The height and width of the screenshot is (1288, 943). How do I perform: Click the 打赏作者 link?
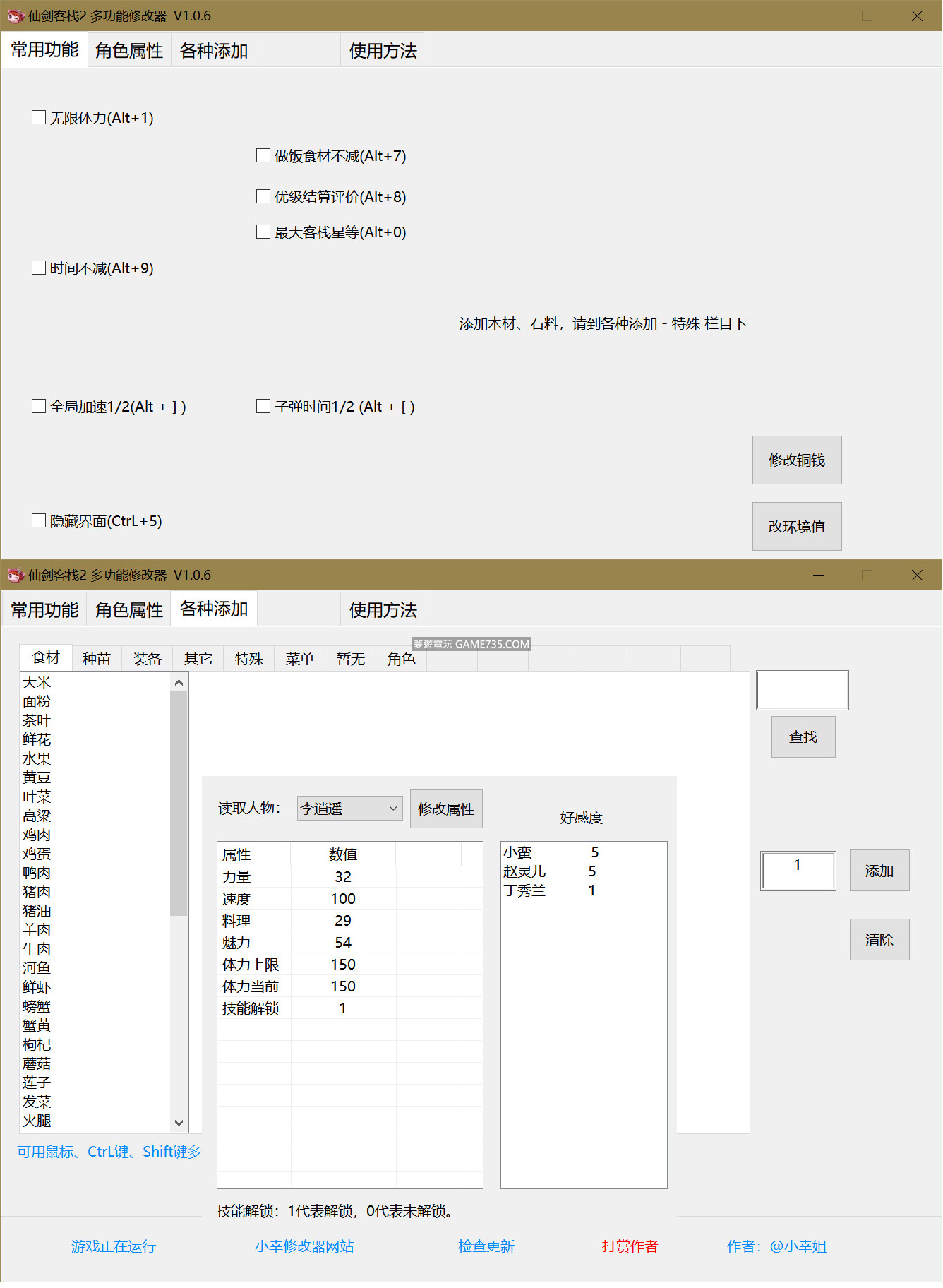[630, 1246]
